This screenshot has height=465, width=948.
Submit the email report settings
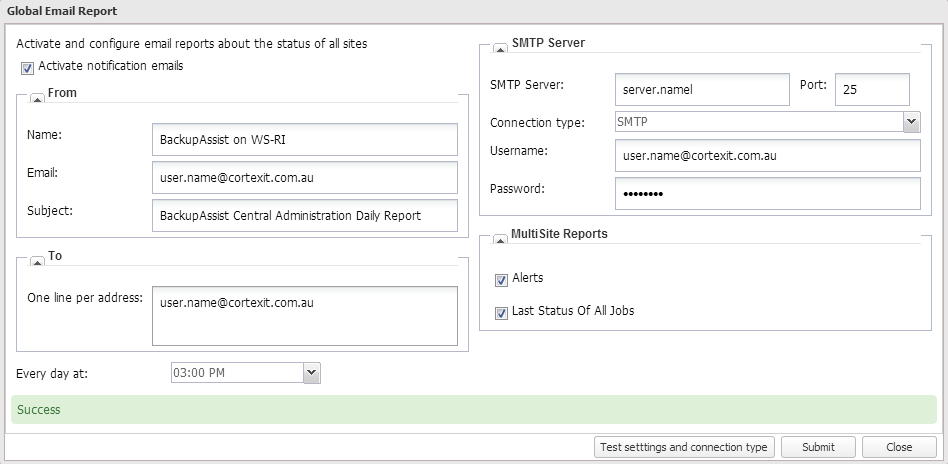[x=818, y=447]
